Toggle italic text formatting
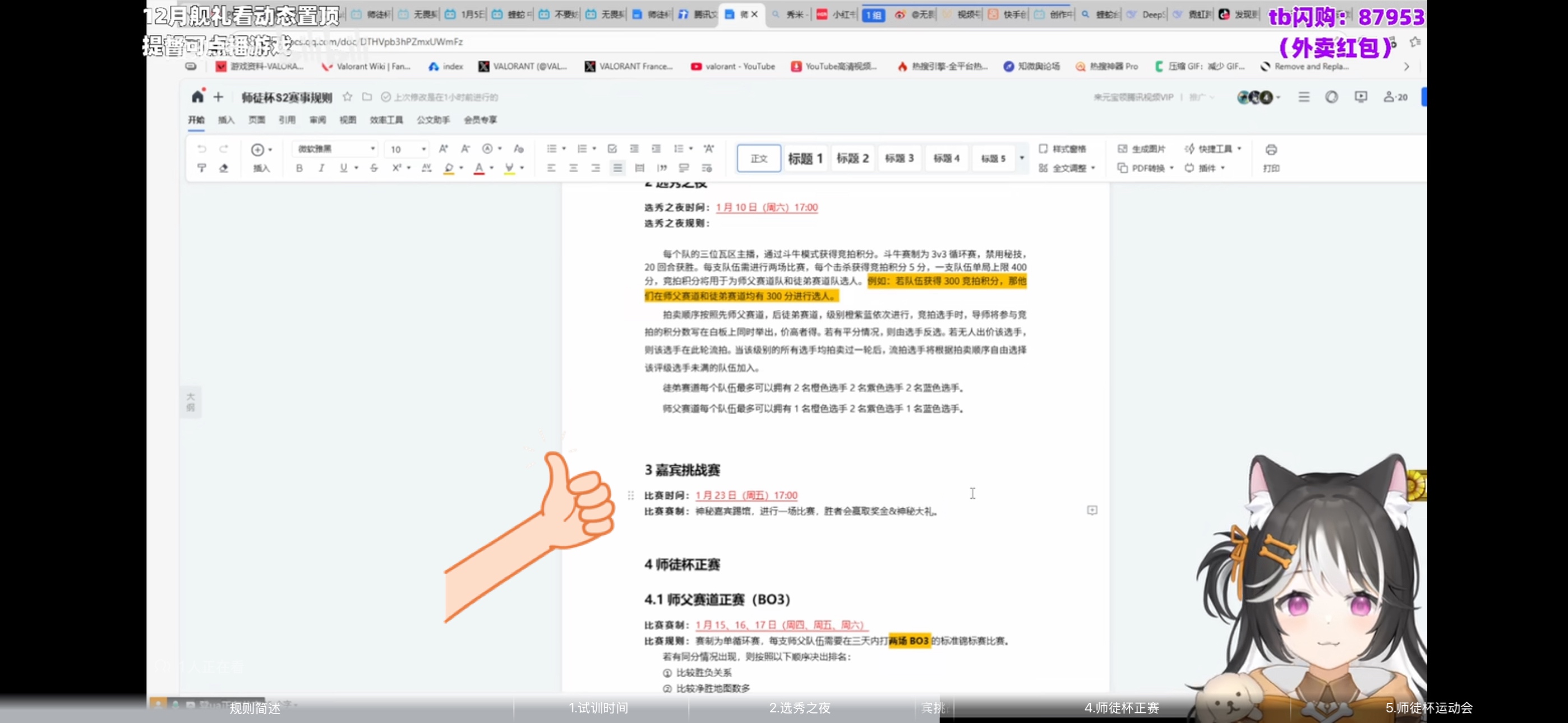The width and height of the screenshot is (1568, 723). [321, 168]
